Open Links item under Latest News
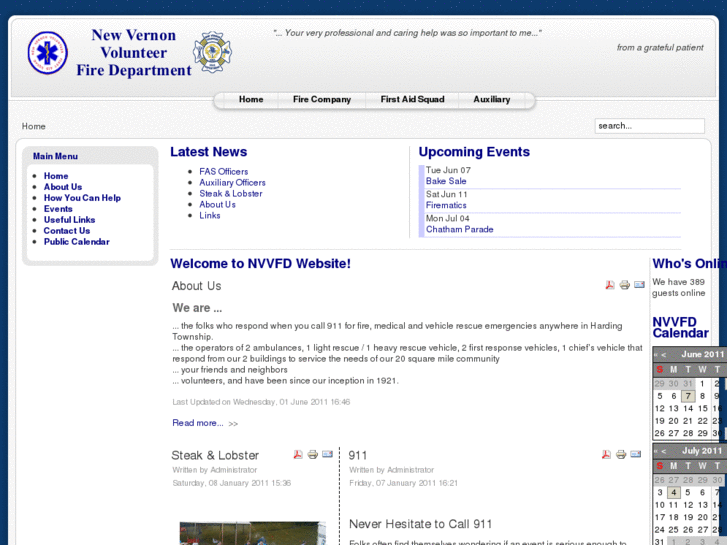Screen dimensions: 727x545 click(210, 216)
